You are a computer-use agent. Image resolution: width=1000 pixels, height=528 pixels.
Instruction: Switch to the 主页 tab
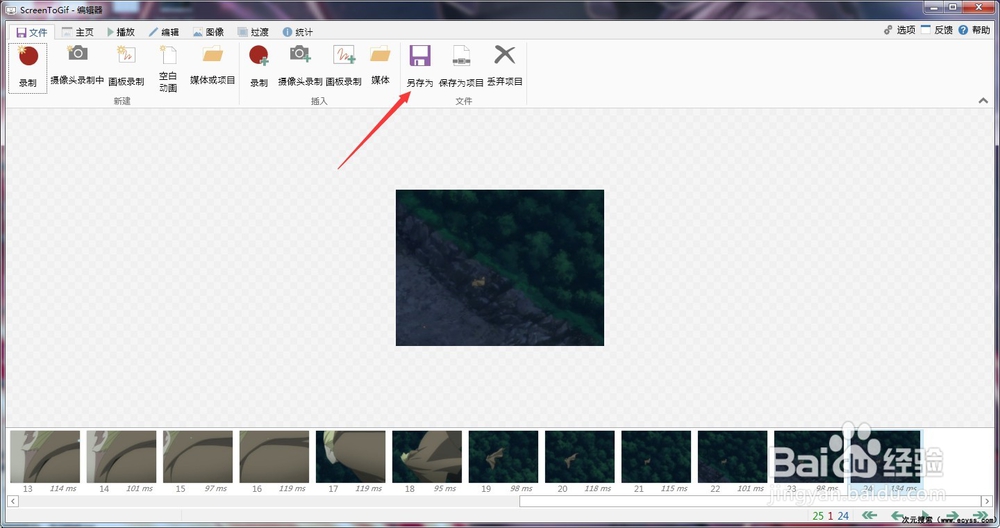coord(78,32)
